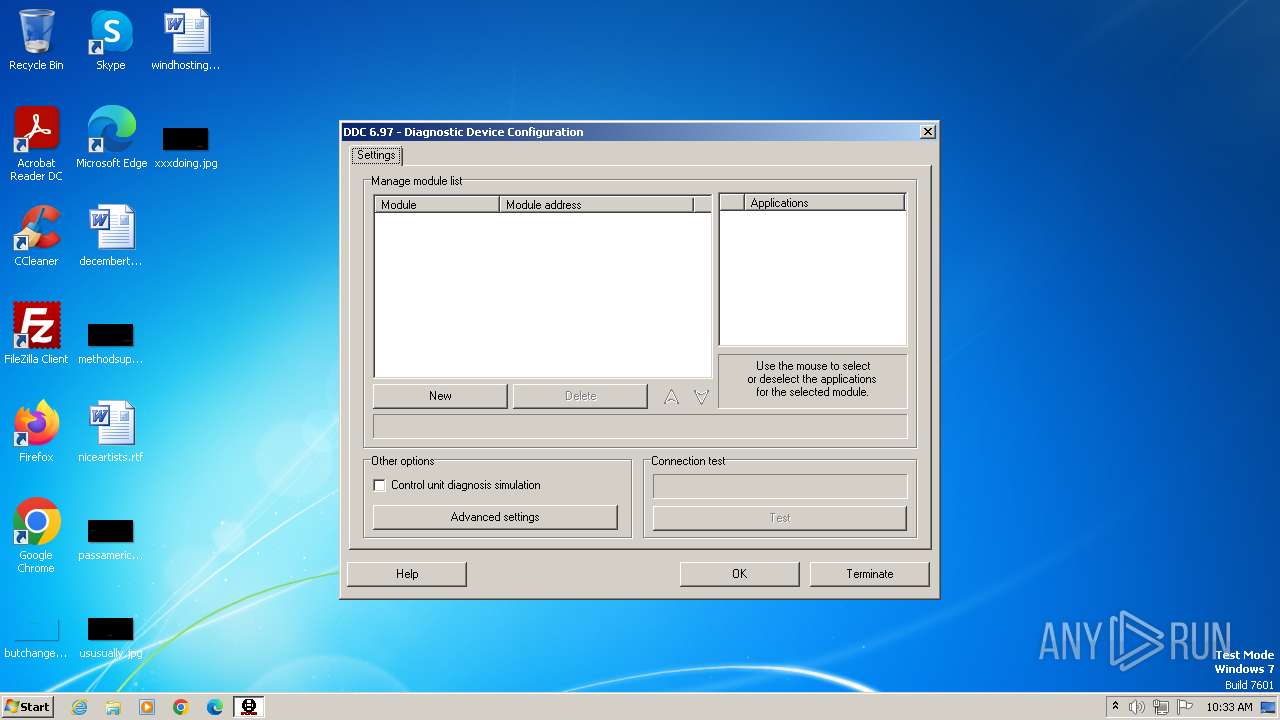The height and width of the screenshot is (720, 1280).
Task: Launch FileZilla Client shortcut
Action: [36, 334]
